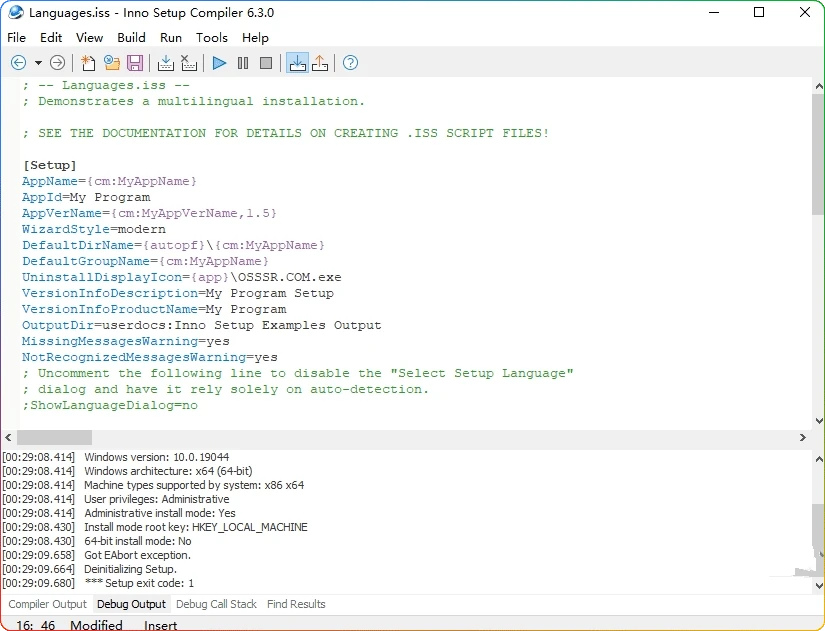Pause the running Setup
Screen dimensions: 825x631
coord(243,63)
